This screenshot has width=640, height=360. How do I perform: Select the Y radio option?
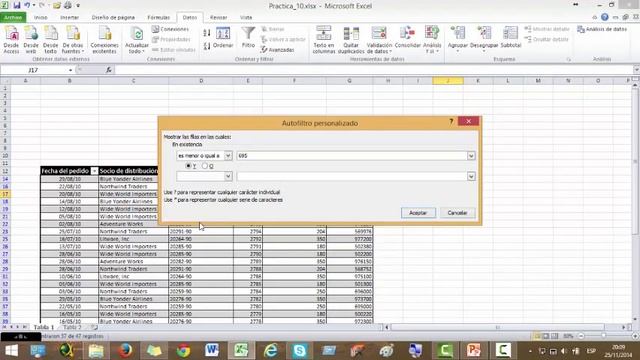(188, 166)
